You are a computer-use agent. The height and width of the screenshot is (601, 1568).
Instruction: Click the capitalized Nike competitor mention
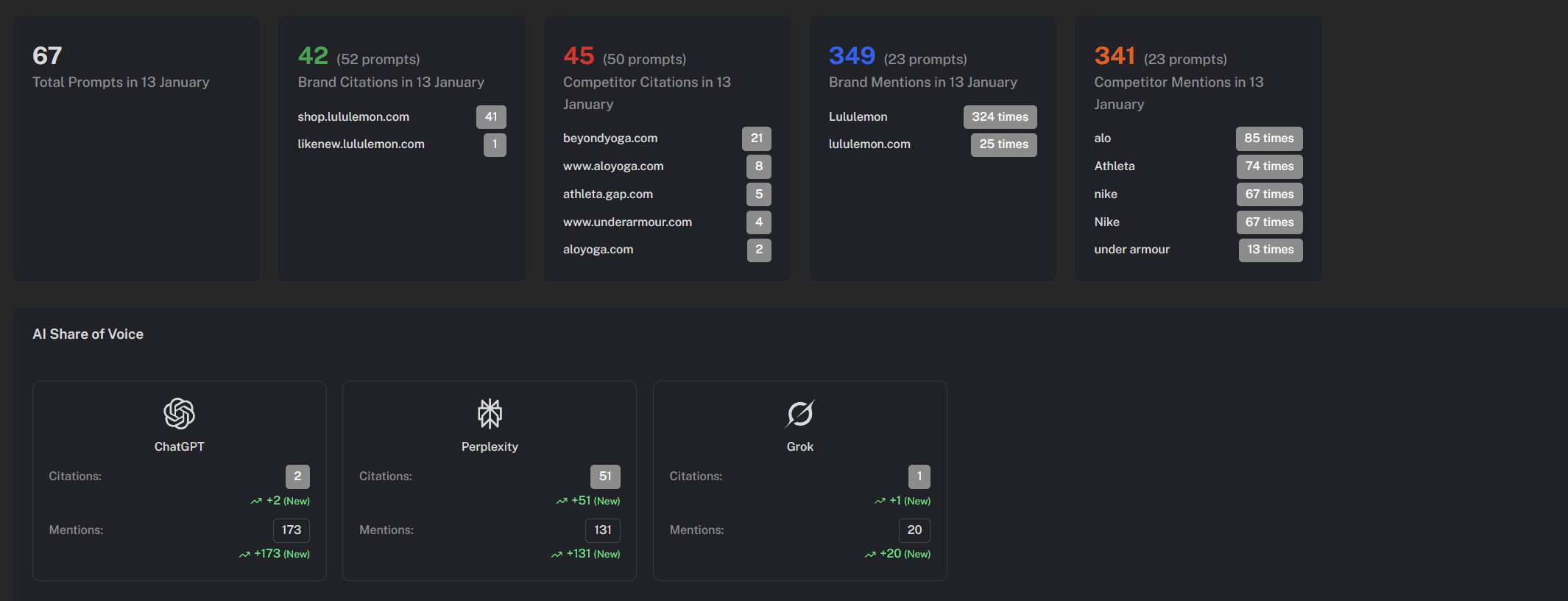point(1106,222)
